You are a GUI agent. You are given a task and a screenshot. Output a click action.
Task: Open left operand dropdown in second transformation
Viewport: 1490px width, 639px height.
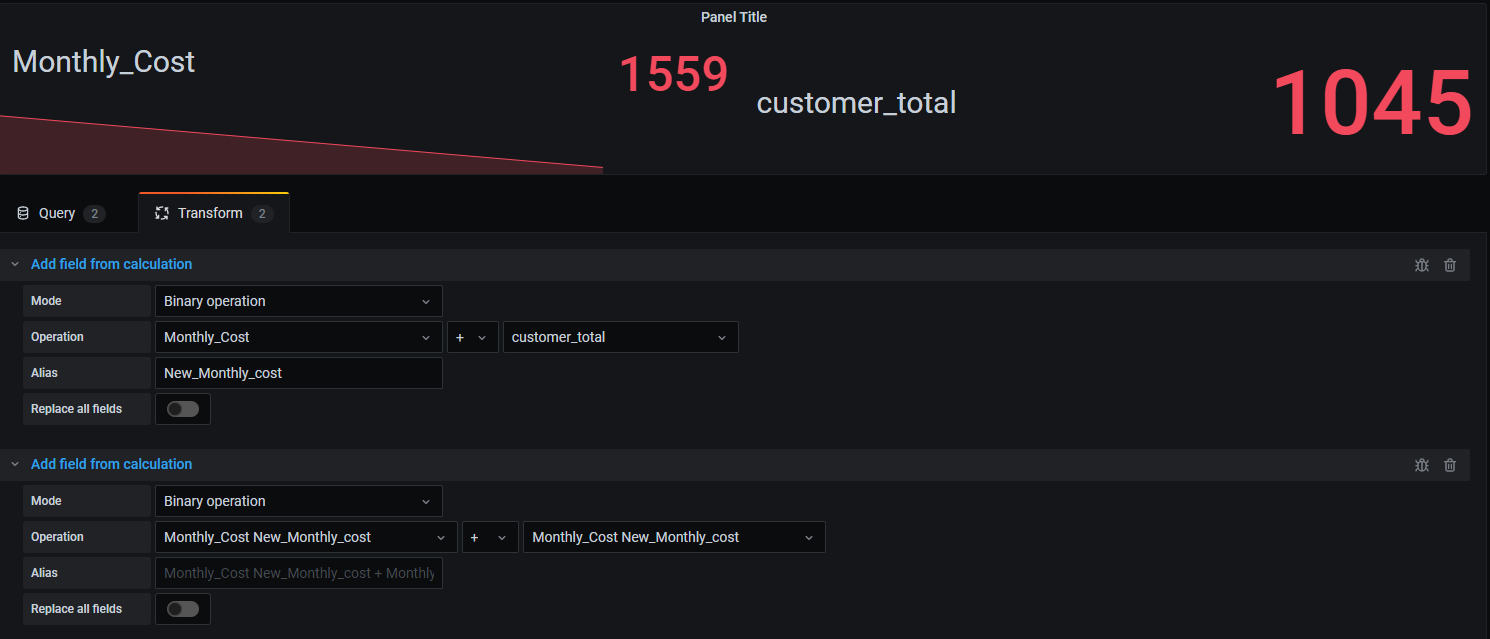[x=306, y=537]
